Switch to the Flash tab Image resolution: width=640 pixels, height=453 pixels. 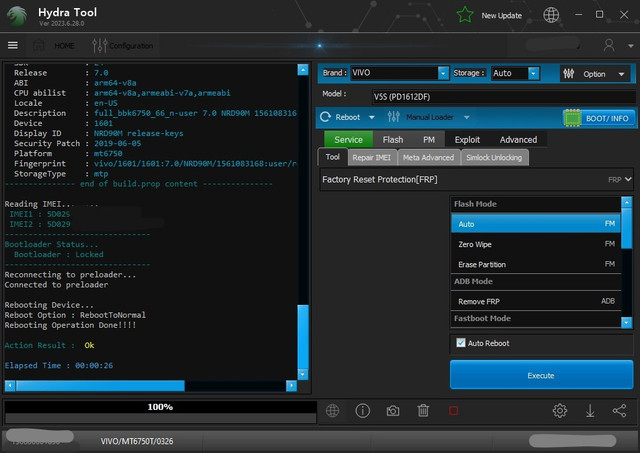coord(393,140)
